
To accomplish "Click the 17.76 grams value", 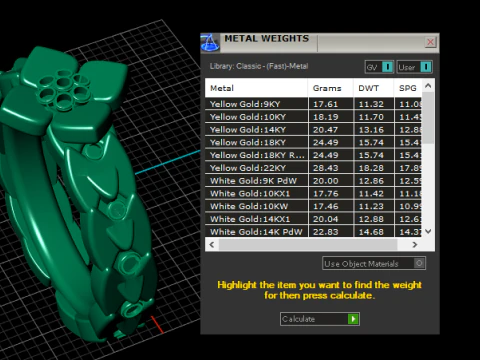I will point(325,193).
